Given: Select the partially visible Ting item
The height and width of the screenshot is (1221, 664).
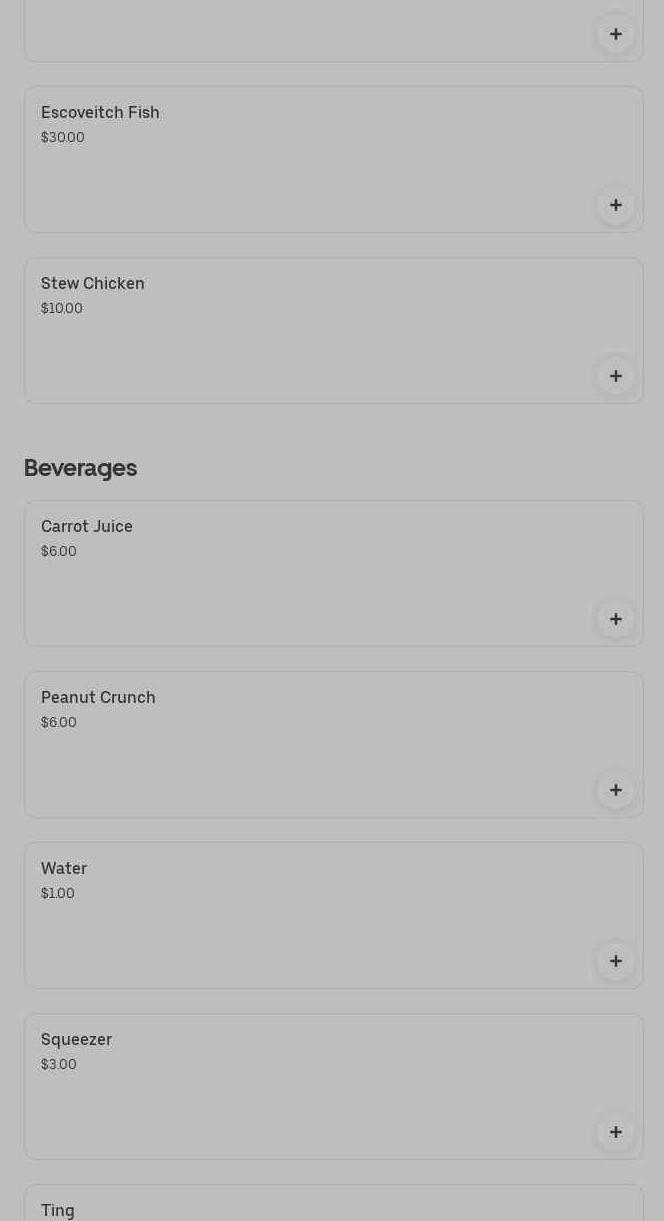Looking at the screenshot, I should pyautogui.click(x=58, y=1210).
